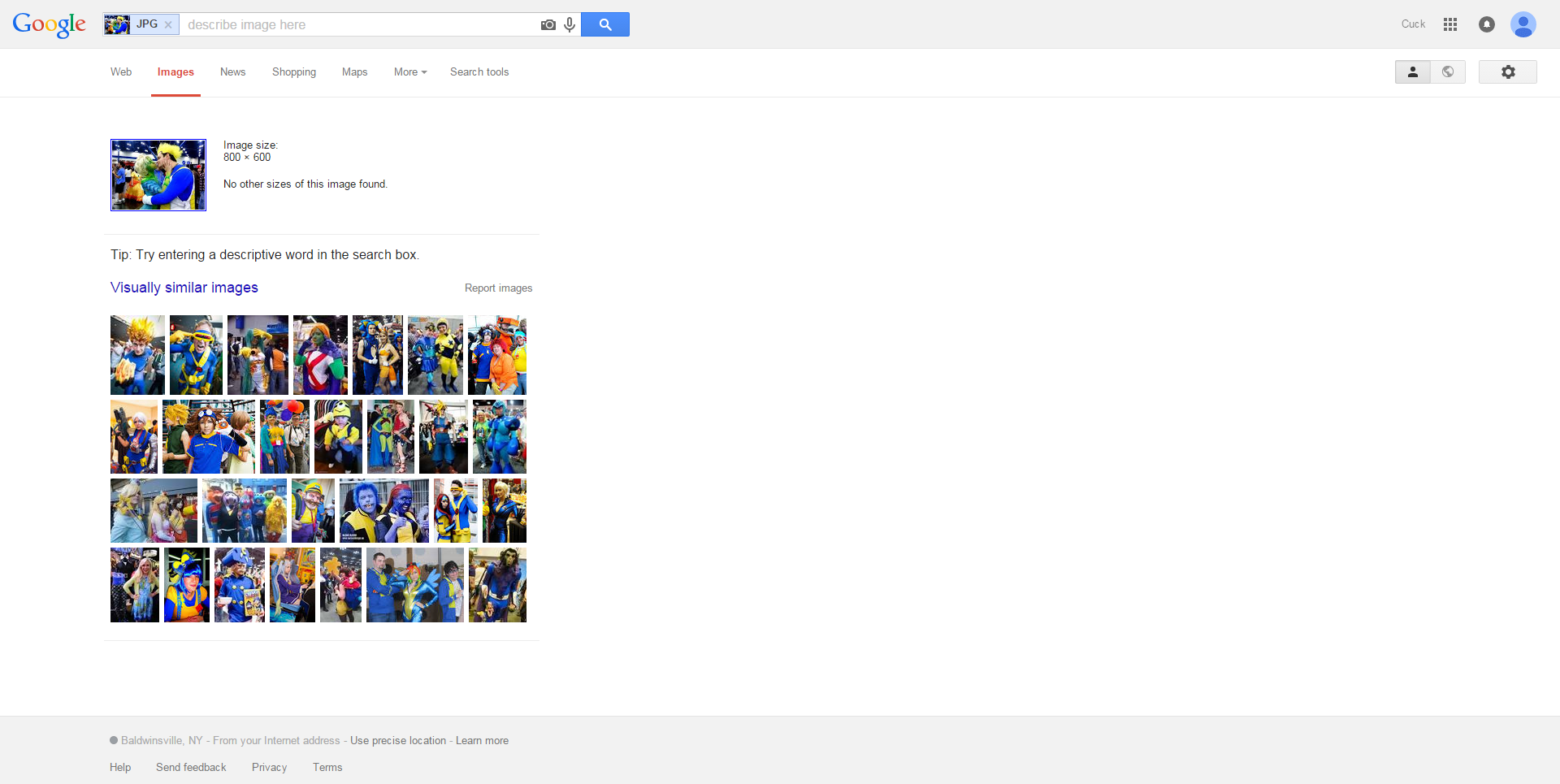Click the Learn more link in footer

tap(482, 741)
